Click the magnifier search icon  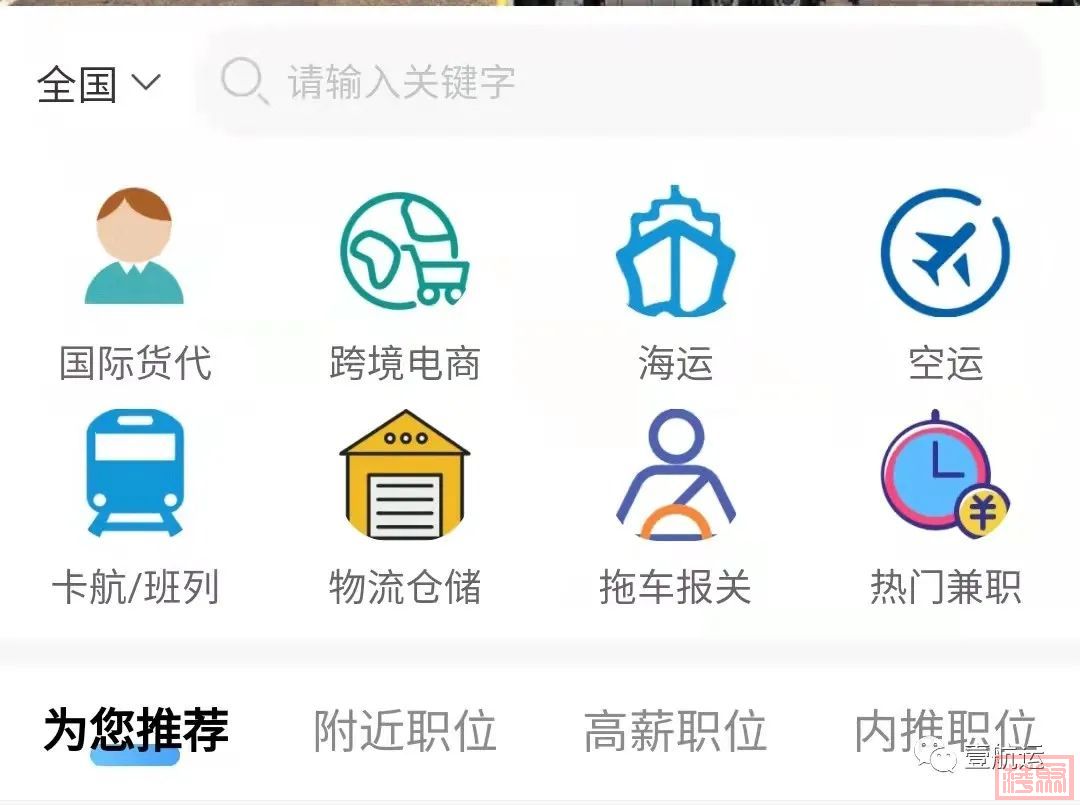point(244,81)
